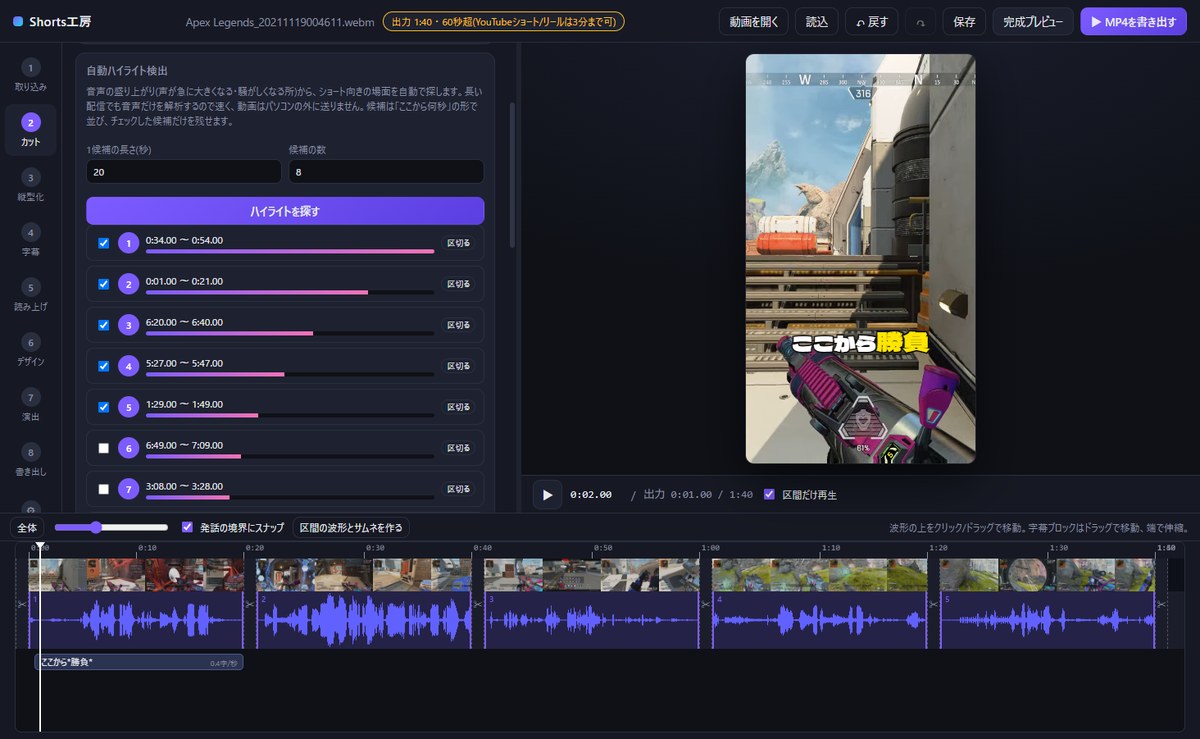
Task: Click waveform of timeline segment 4
Action: pyautogui.click(x=819, y=620)
